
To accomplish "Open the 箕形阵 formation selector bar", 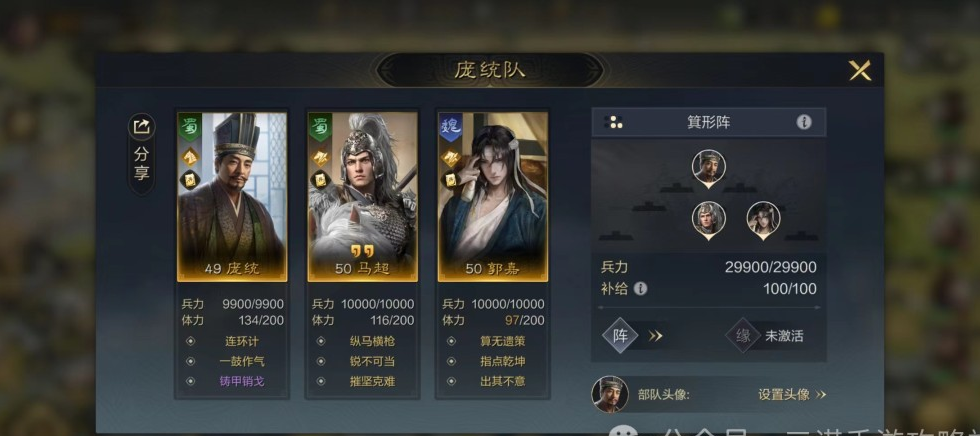I will click(709, 122).
